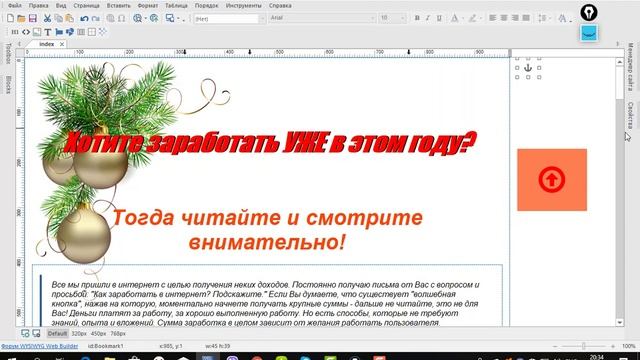Viewport: 640px width, 360px height.
Task: Insert a table grid object
Action: [x=92, y=32]
